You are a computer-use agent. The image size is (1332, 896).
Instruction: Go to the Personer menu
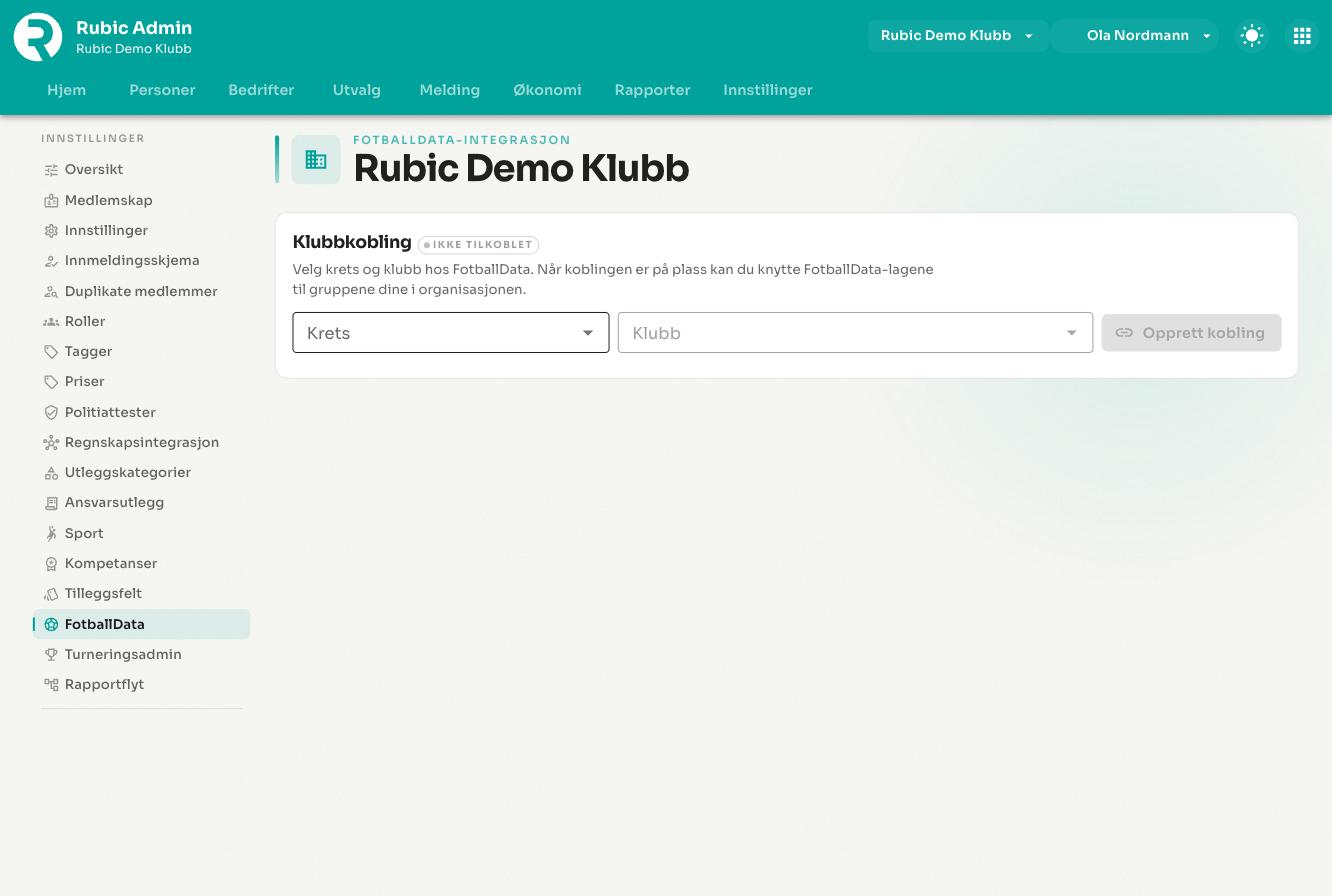click(162, 90)
